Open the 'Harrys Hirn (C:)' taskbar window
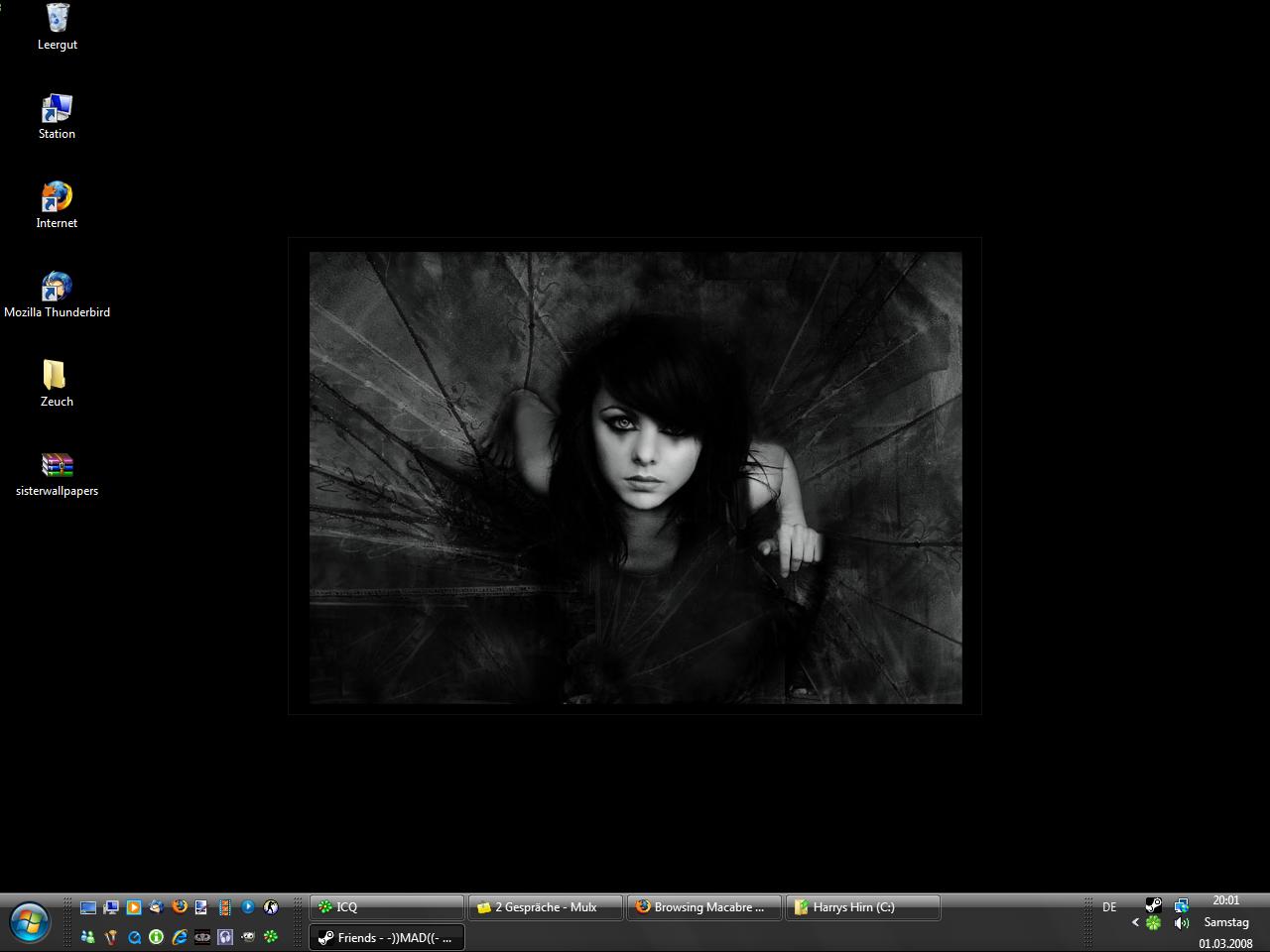This screenshot has height=952, width=1270. pyautogui.click(x=862, y=906)
